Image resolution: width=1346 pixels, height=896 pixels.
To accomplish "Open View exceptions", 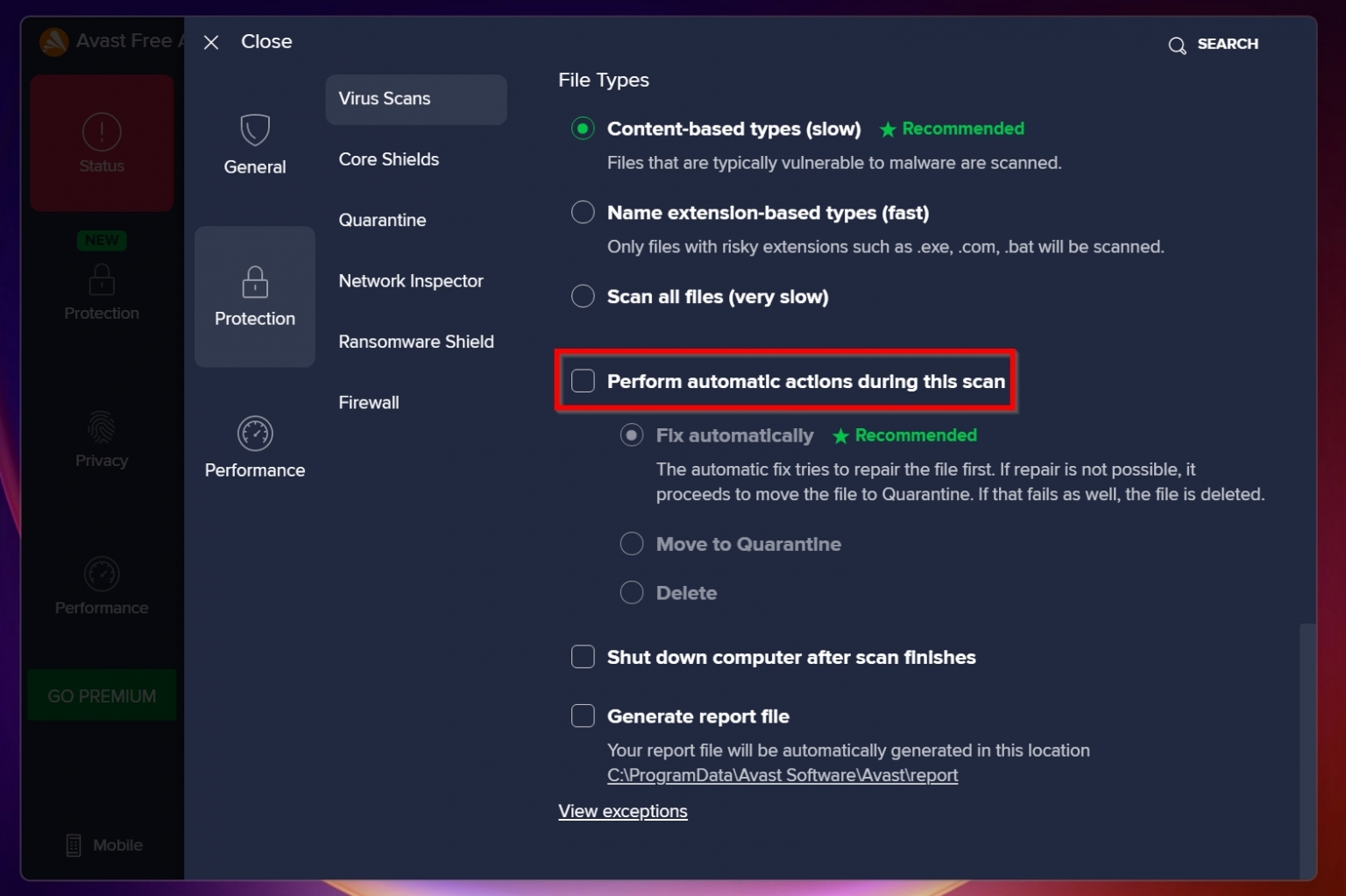I will pyautogui.click(x=623, y=811).
